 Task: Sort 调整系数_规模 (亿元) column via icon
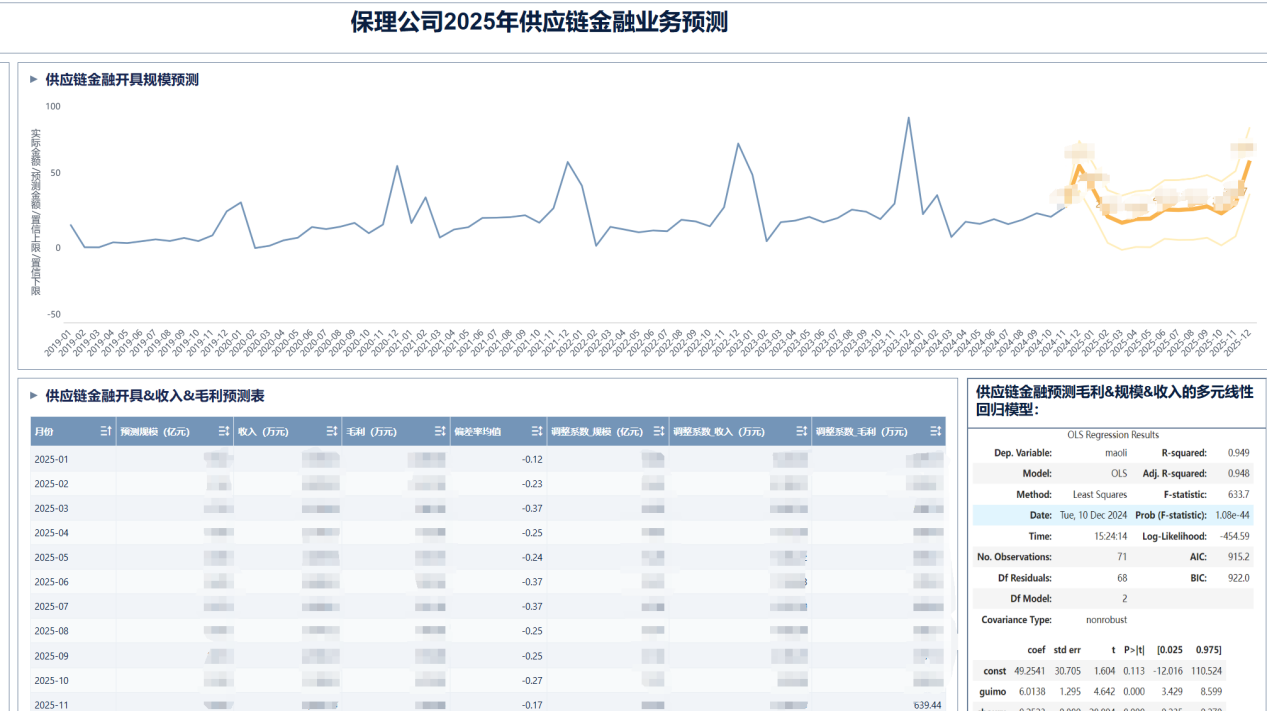pos(658,431)
